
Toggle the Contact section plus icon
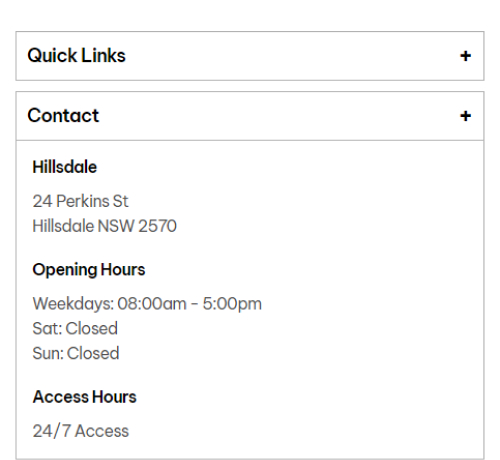coord(465,116)
